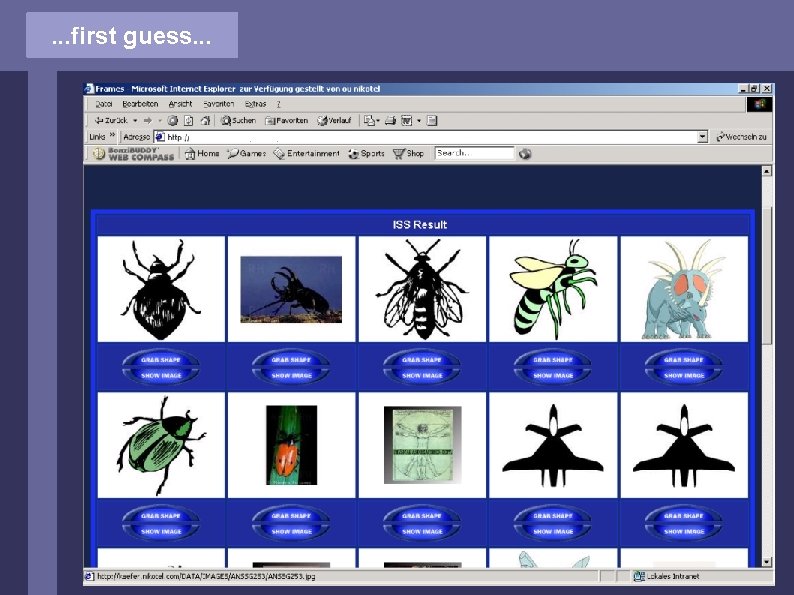
Task: Open the Favoriten toolbar button
Action: (287, 121)
